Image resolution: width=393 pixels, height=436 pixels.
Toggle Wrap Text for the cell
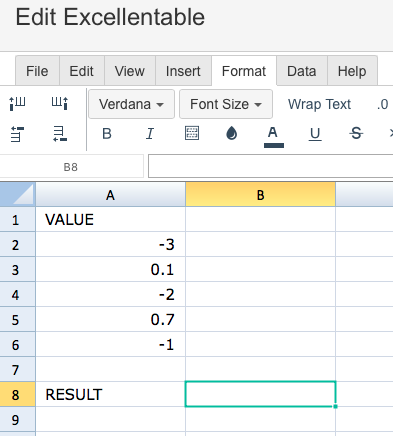point(319,104)
